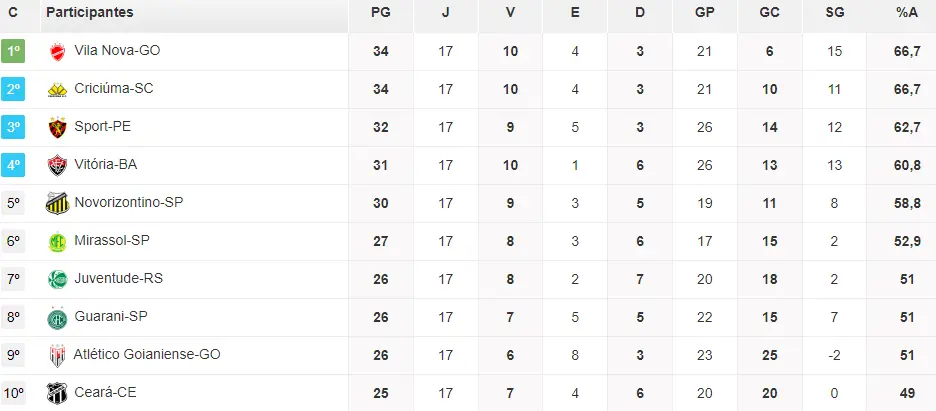Open the Atlético Goianiense-GO team link
The height and width of the screenshot is (411, 936).
(146, 355)
